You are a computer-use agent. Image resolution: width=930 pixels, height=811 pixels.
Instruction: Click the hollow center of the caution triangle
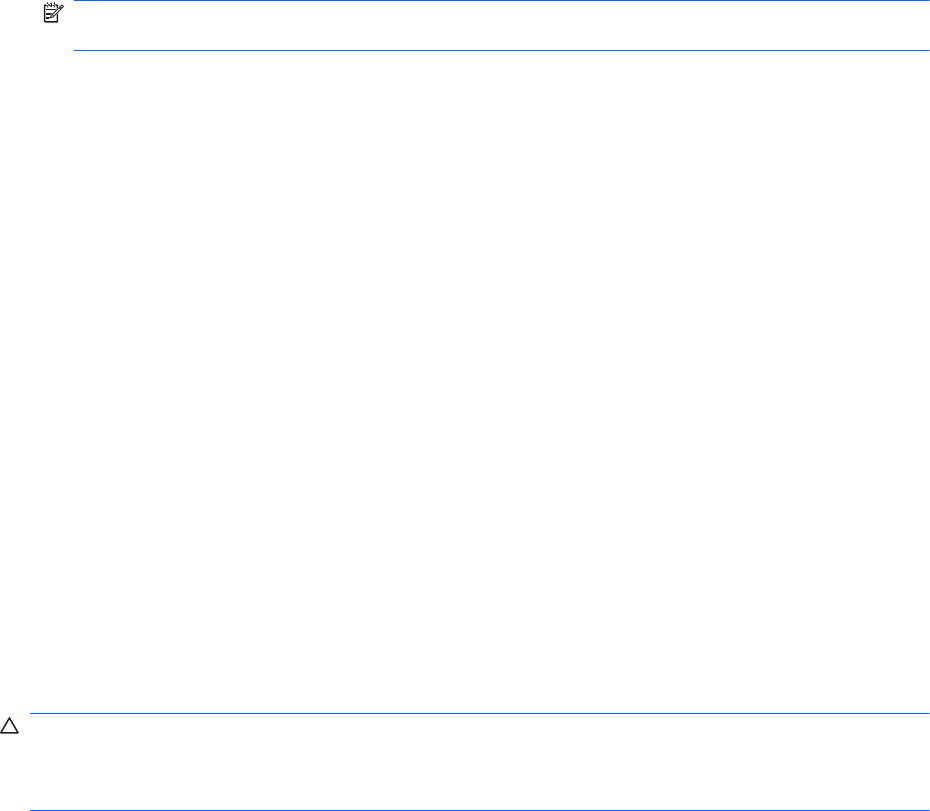[9, 728]
